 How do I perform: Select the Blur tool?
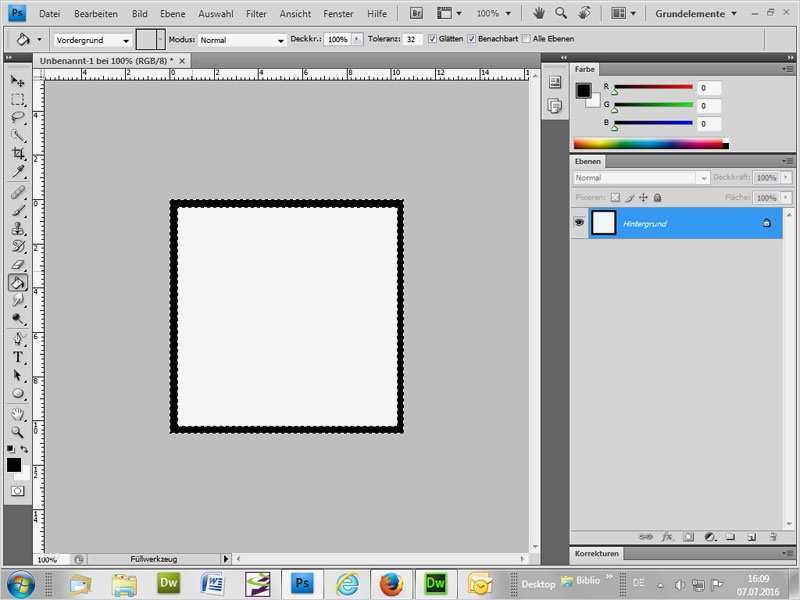coord(17,301)
